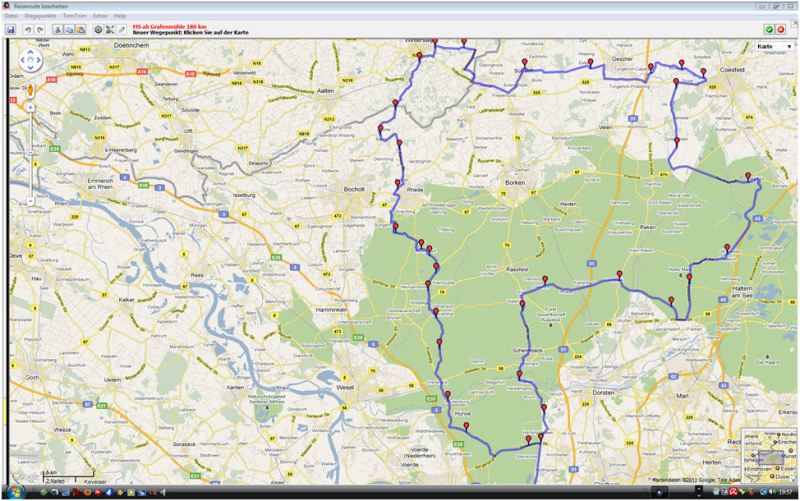Image resolution: width=800 pixels, height=501 pixels.
Task: Click the Emmerich am Rhein label
Action: coord(100,184)
